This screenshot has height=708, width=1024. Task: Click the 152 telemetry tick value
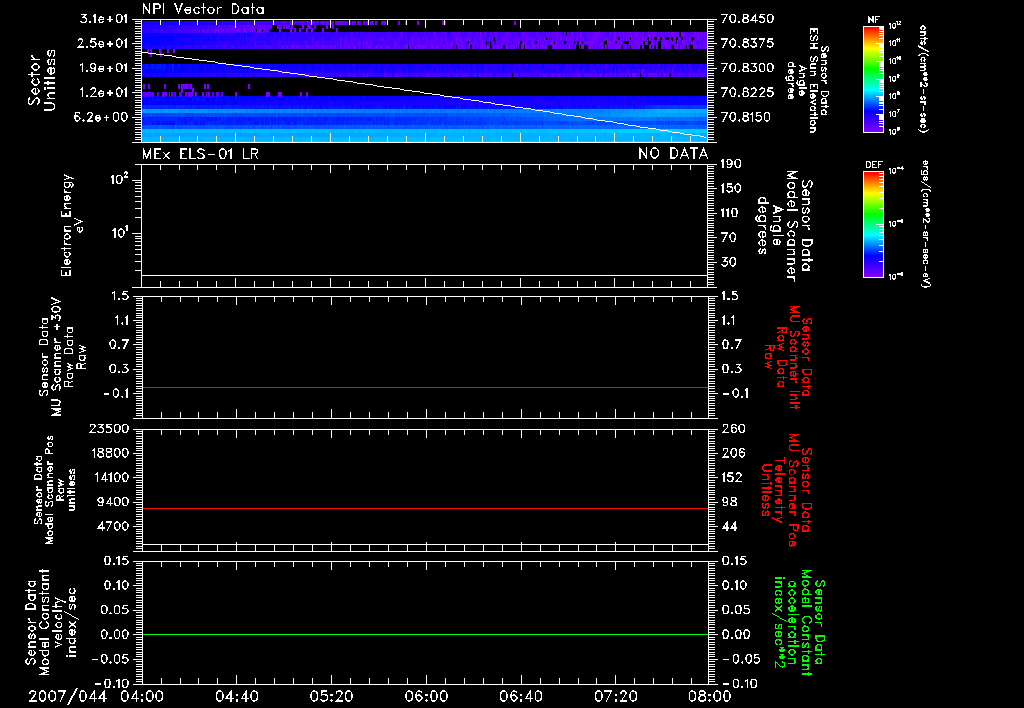[x=733, y=477]
